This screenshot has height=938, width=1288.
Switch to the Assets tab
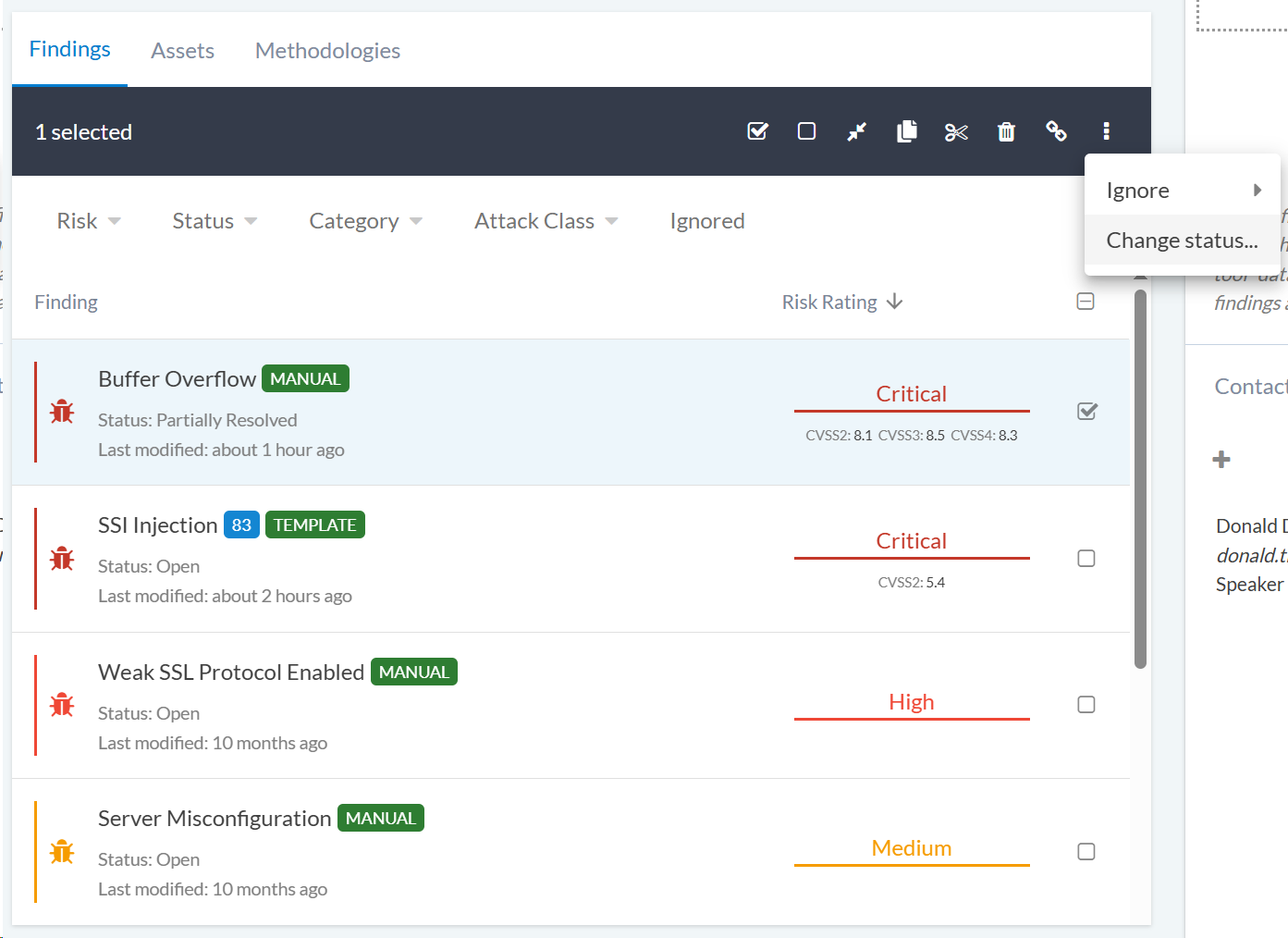[182, 51]
